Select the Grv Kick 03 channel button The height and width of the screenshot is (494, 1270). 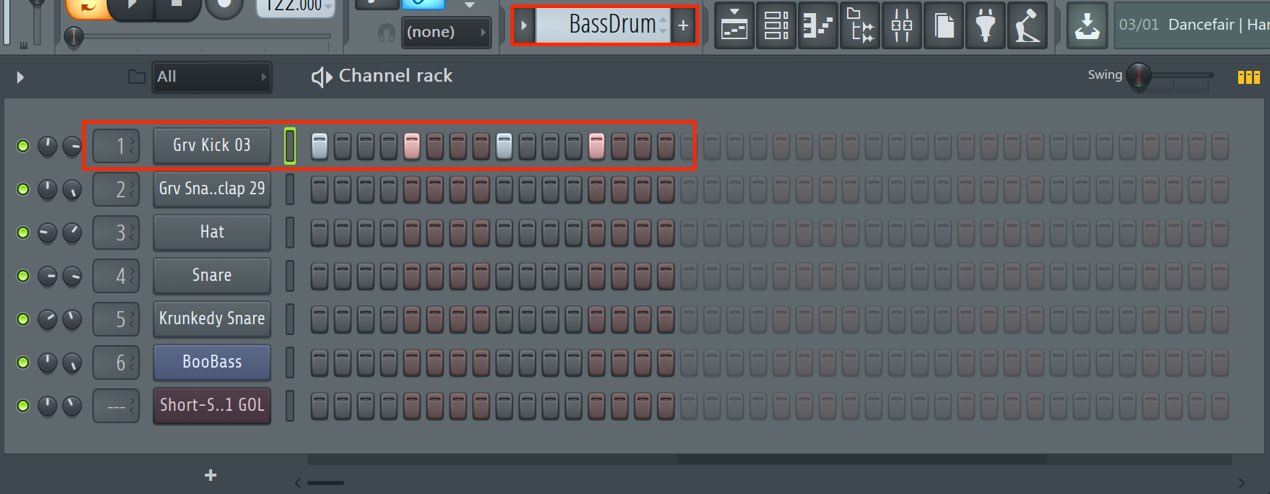[x=212, y=146]
